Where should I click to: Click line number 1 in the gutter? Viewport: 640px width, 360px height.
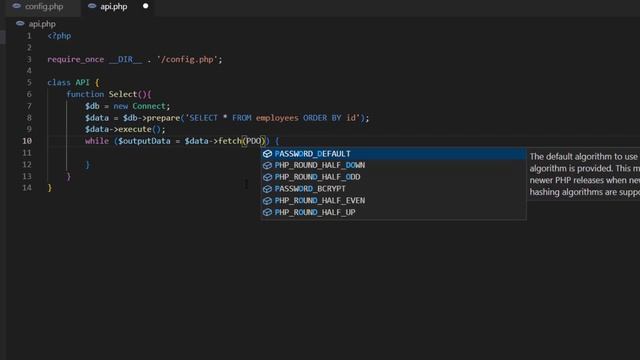(29, 36)
